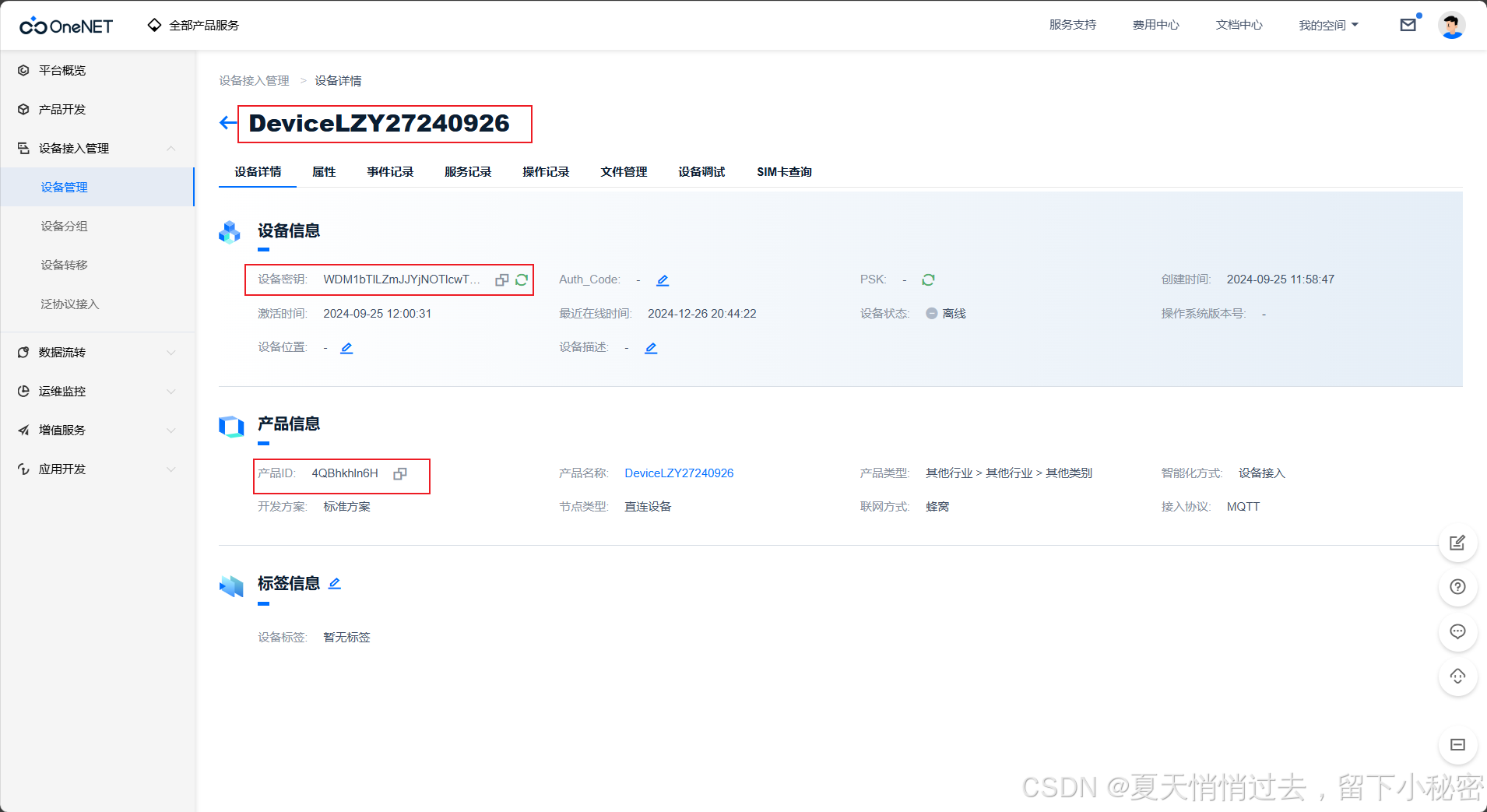
Task: Click the floating customer service headset icon
Action: [x=1457, y=676]
